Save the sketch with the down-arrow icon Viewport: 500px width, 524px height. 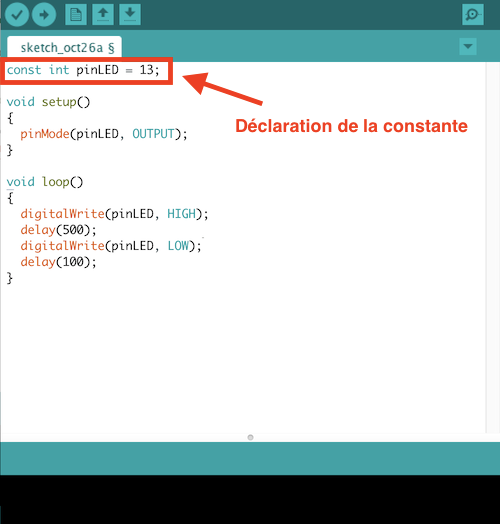pos(130,14)
